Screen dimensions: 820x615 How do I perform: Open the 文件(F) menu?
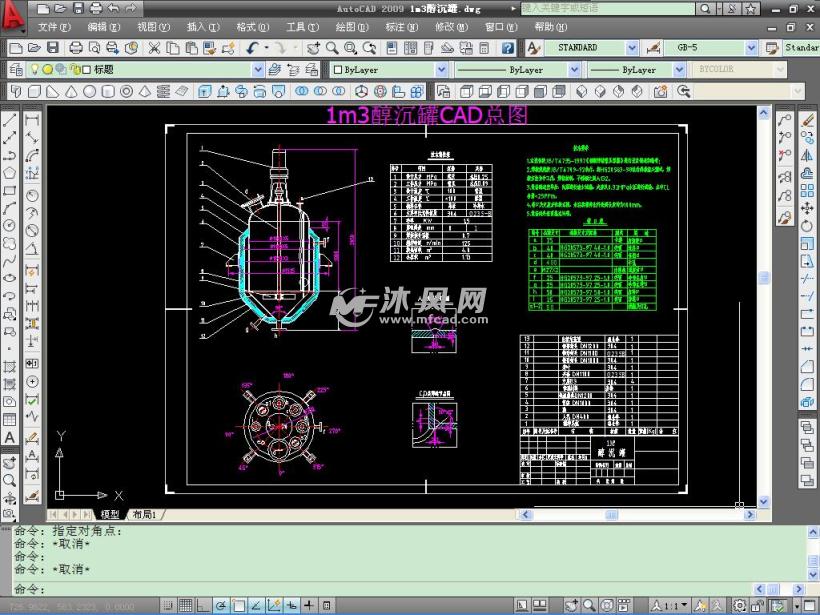53,27
